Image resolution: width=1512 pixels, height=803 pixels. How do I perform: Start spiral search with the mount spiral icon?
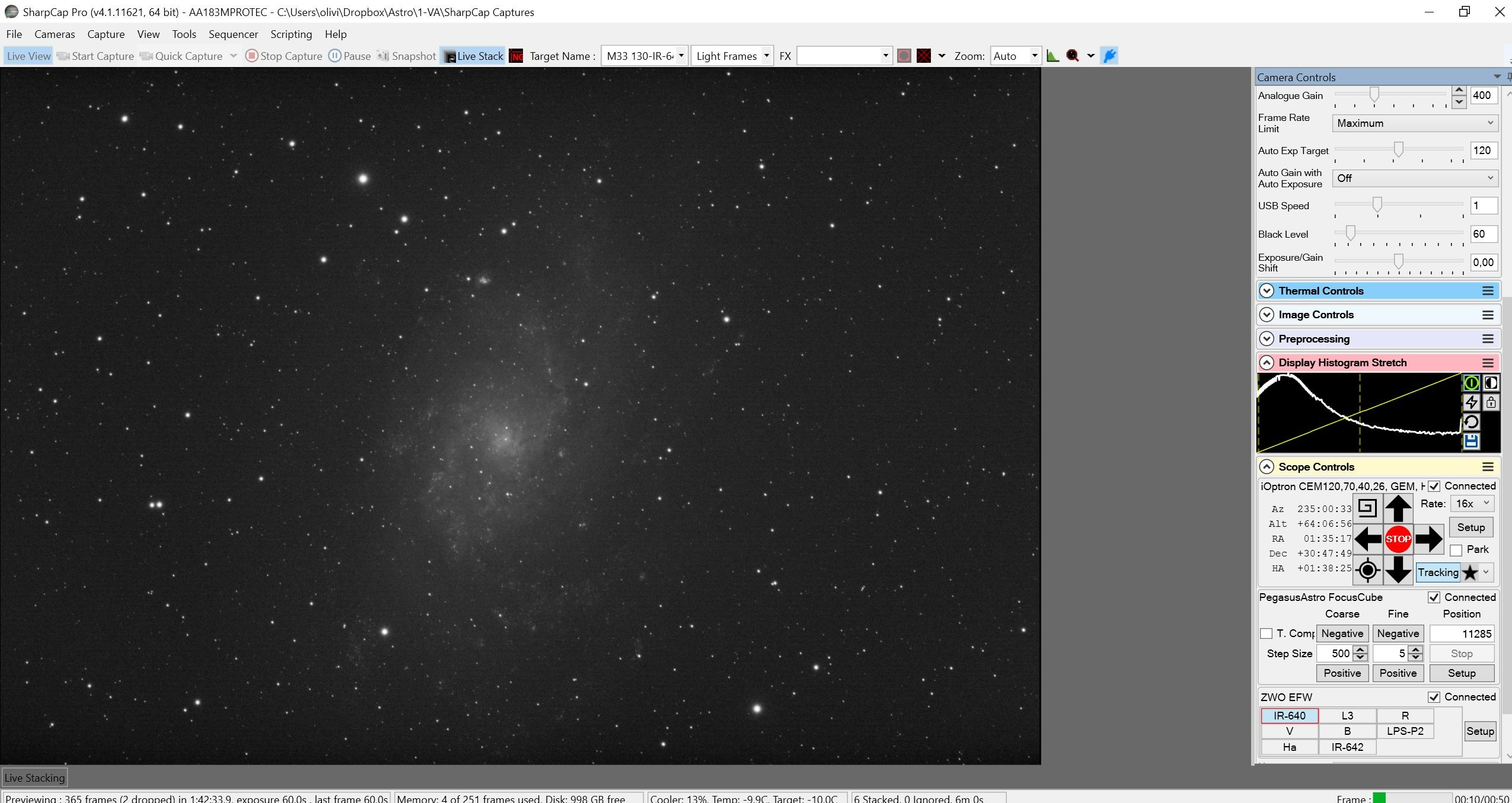click(x=1367, y=508)
